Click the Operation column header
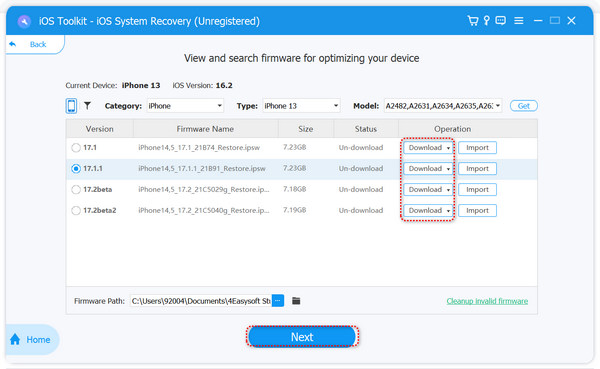Screen dimensions: 600x369 [x=452, y=129]
